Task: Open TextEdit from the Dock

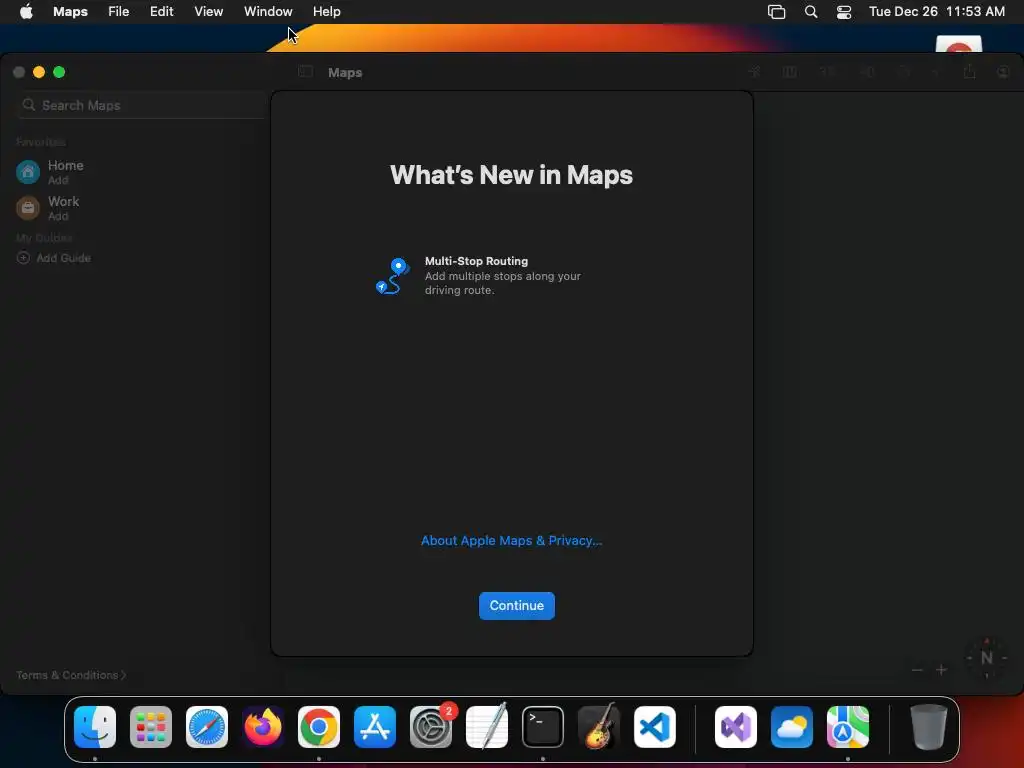Action: pyautogui.click(x=487, y=727)
